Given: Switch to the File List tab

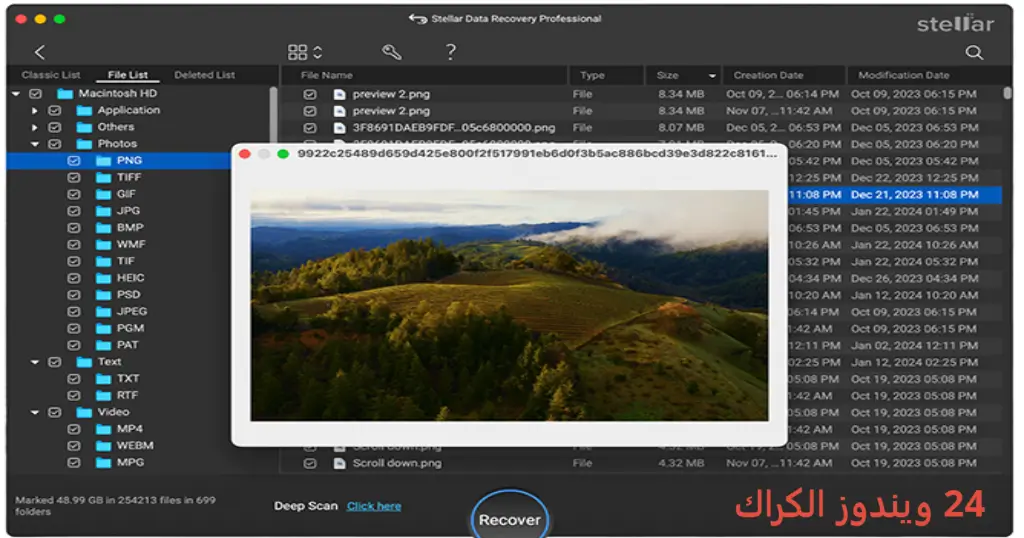Looking at the screenshot, I should tap(128, 75).
